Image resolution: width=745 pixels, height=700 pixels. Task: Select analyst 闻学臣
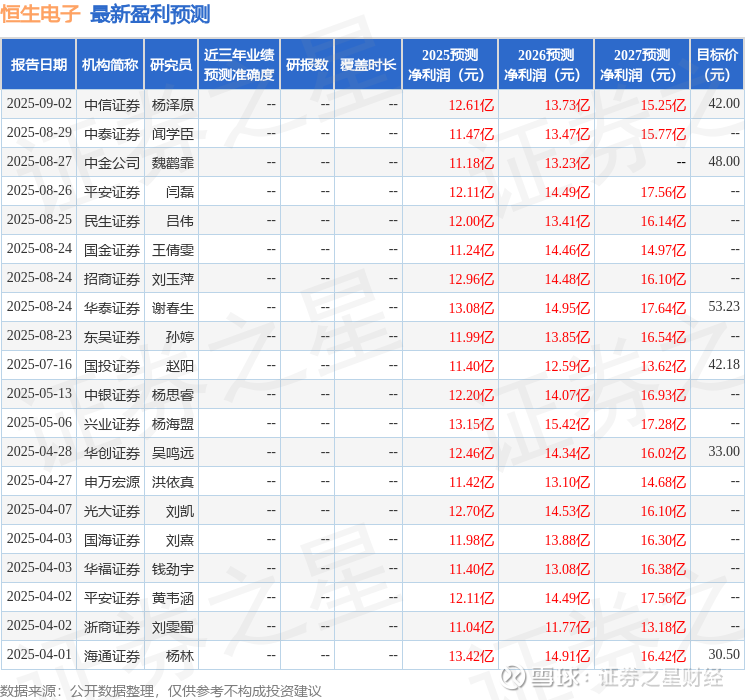(172, 134)
